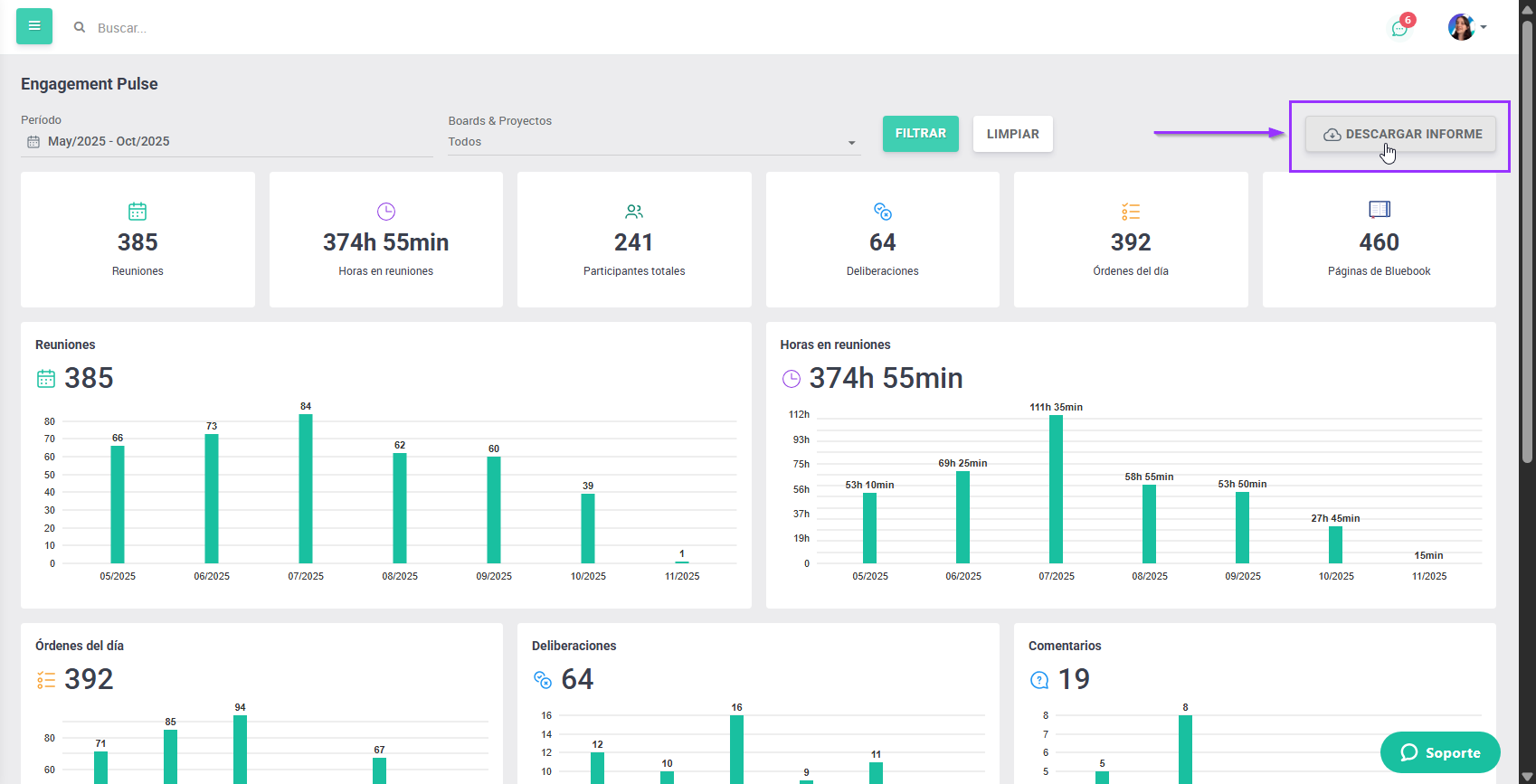Image resolution: width=1536 pixels, height=784 pixels.
Task: Open the hamburger sidebar menu
Action: click(x=34, y=26)
